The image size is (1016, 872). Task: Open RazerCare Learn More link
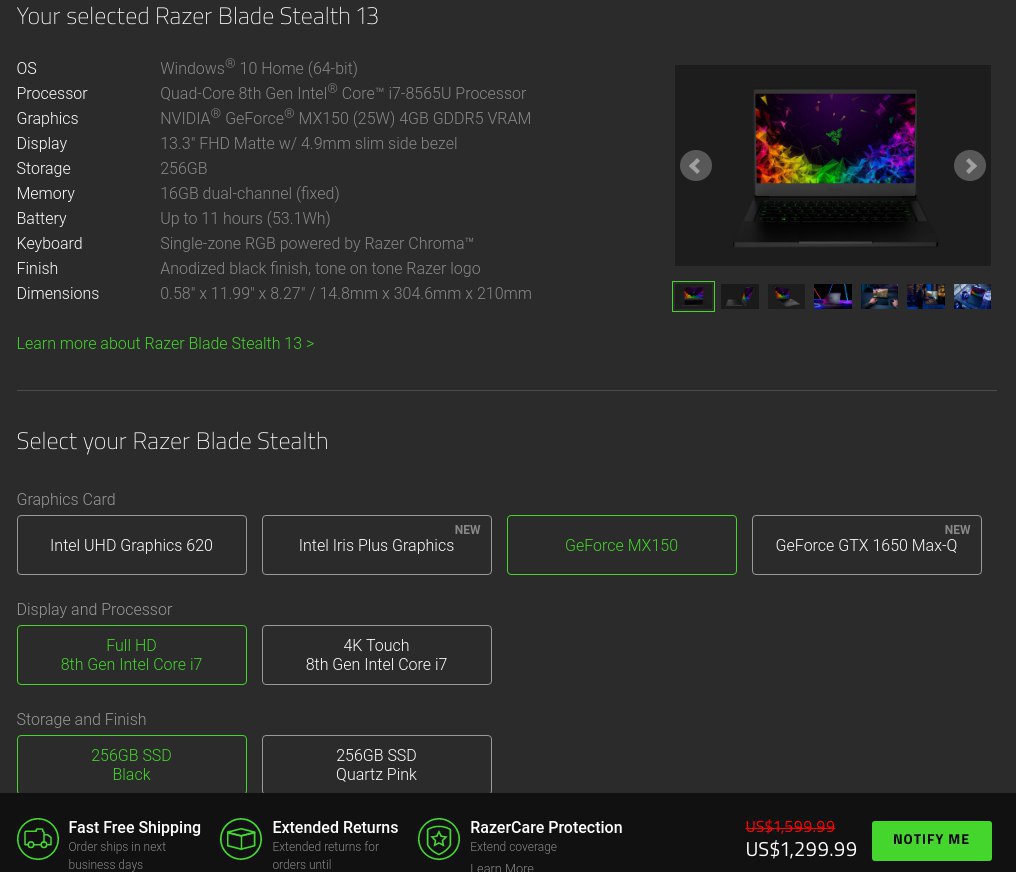point(502,867)
